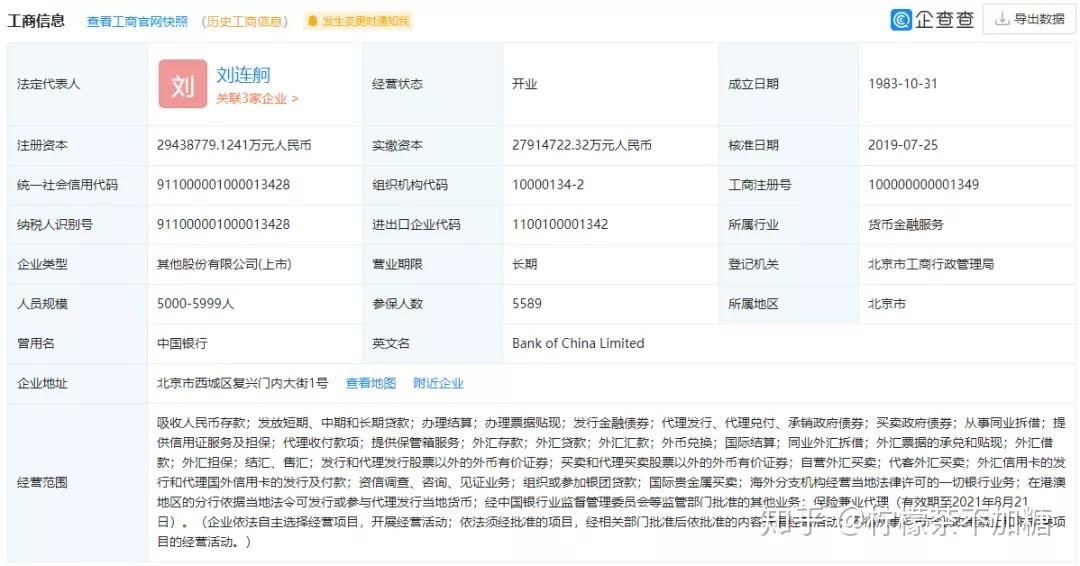Open 查看工商官网快照 link
The height and width of the screenshot is (566, 1080).
click(x=137, y=21)
